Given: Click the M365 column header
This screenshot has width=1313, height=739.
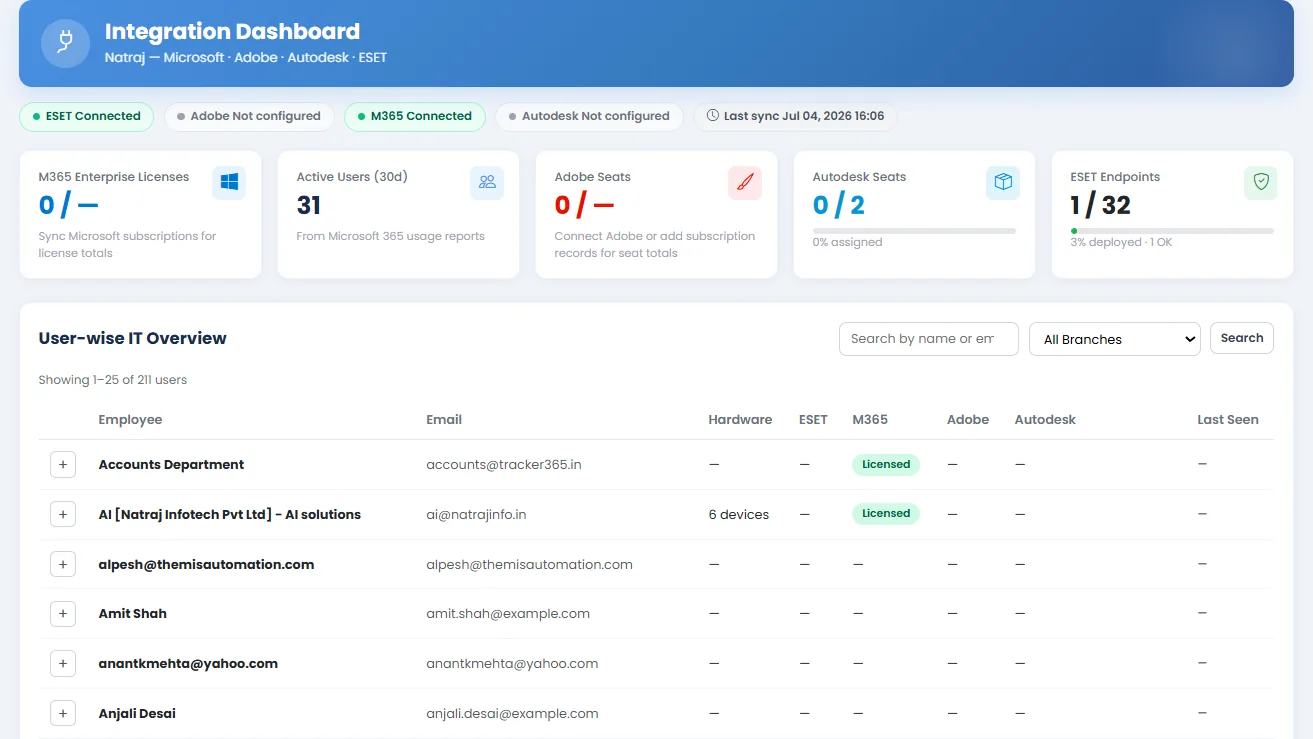Looking at the screenshot, I should pyautogui.click(x=870, y=420).
